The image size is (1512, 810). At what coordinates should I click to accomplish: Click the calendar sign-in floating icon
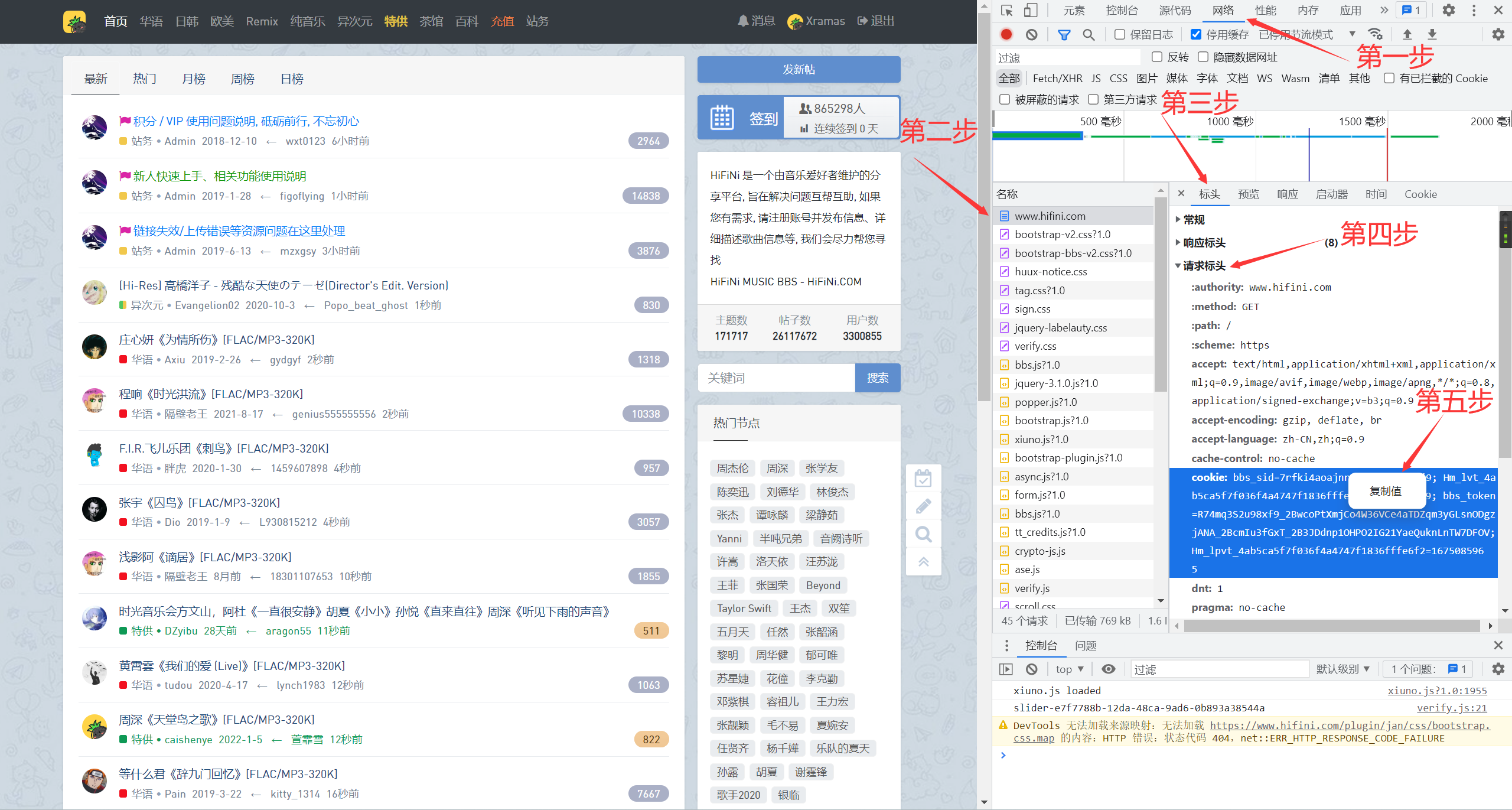[x=923, y=478]
